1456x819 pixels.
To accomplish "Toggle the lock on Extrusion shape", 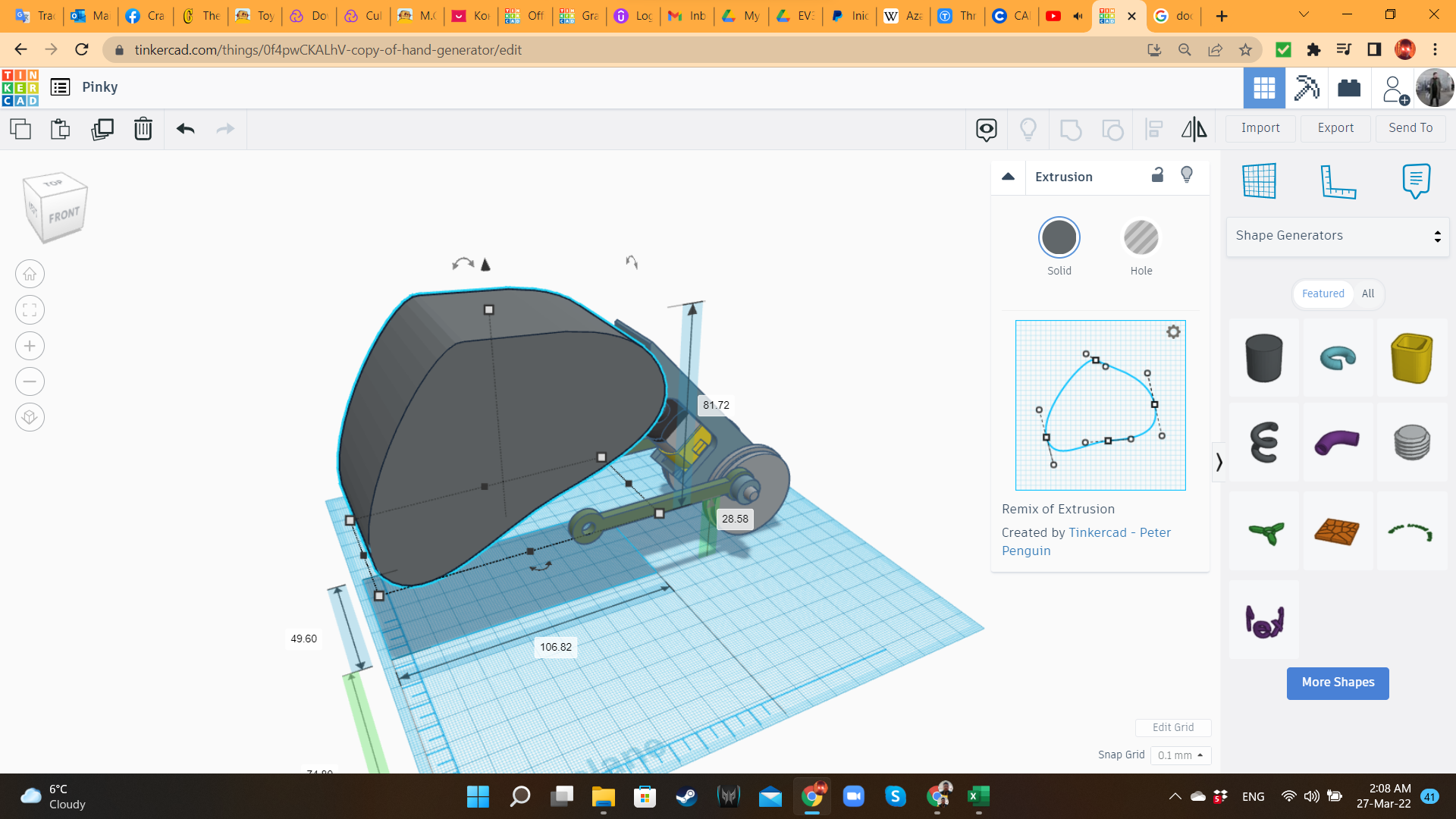I will point(1157,175).
